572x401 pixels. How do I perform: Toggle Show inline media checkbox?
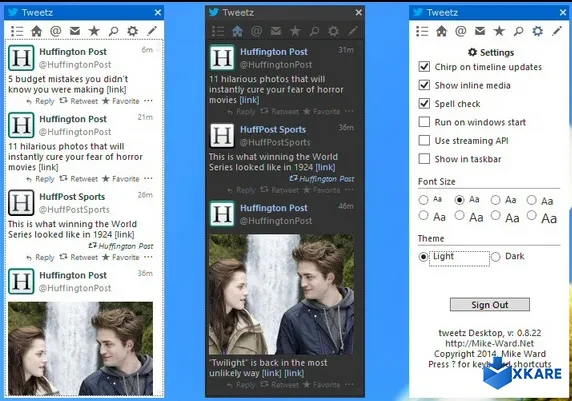click(x=424, y=85)
